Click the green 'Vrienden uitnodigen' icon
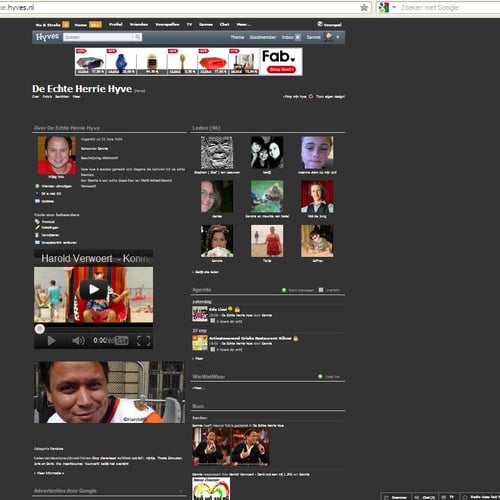500x500 pixels. (37, 186)
